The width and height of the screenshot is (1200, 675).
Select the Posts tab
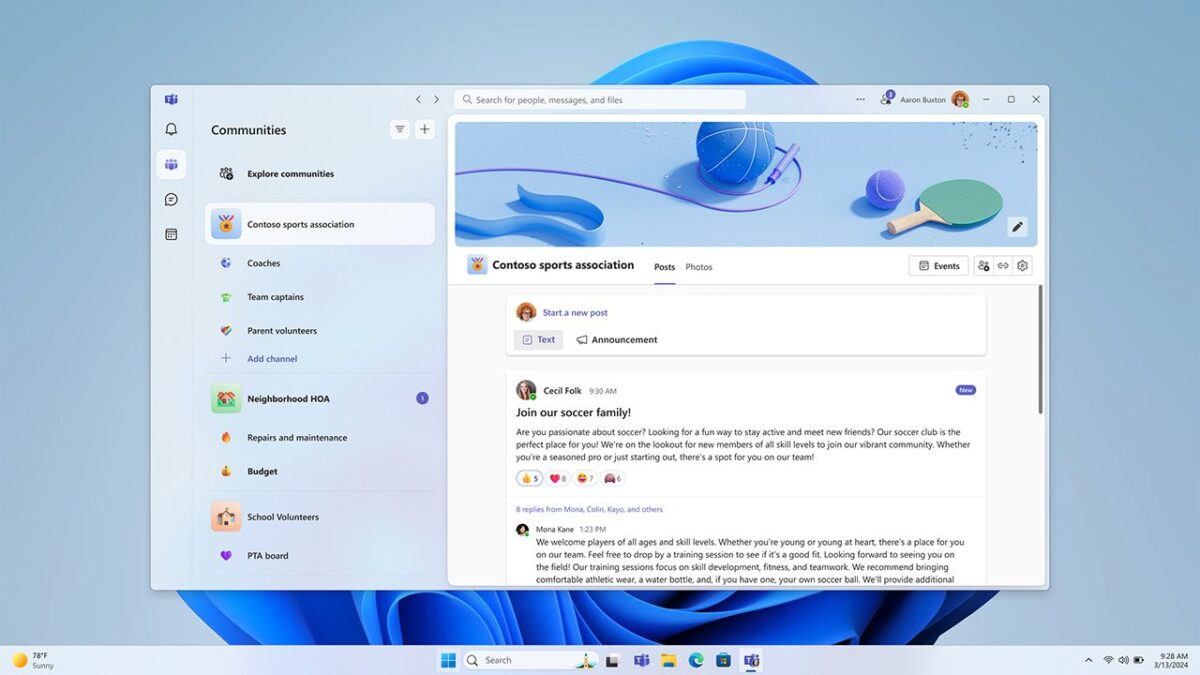tap(664, 267)
